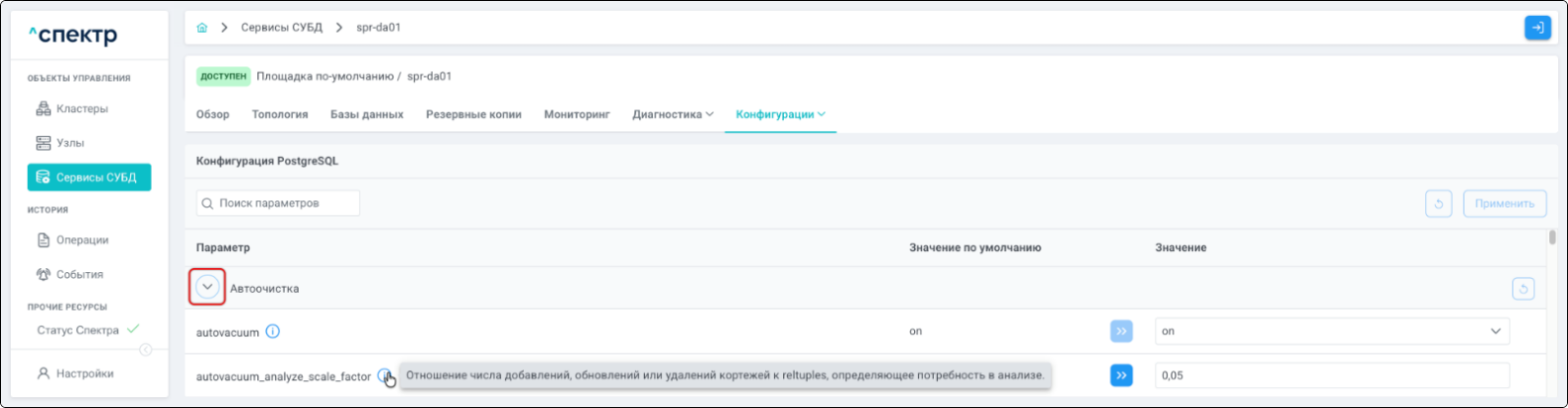This screenshot has height=408, width=1568.
Task: Apply default value arrow for autovacuum
Action: click(x=1121, y=332)
